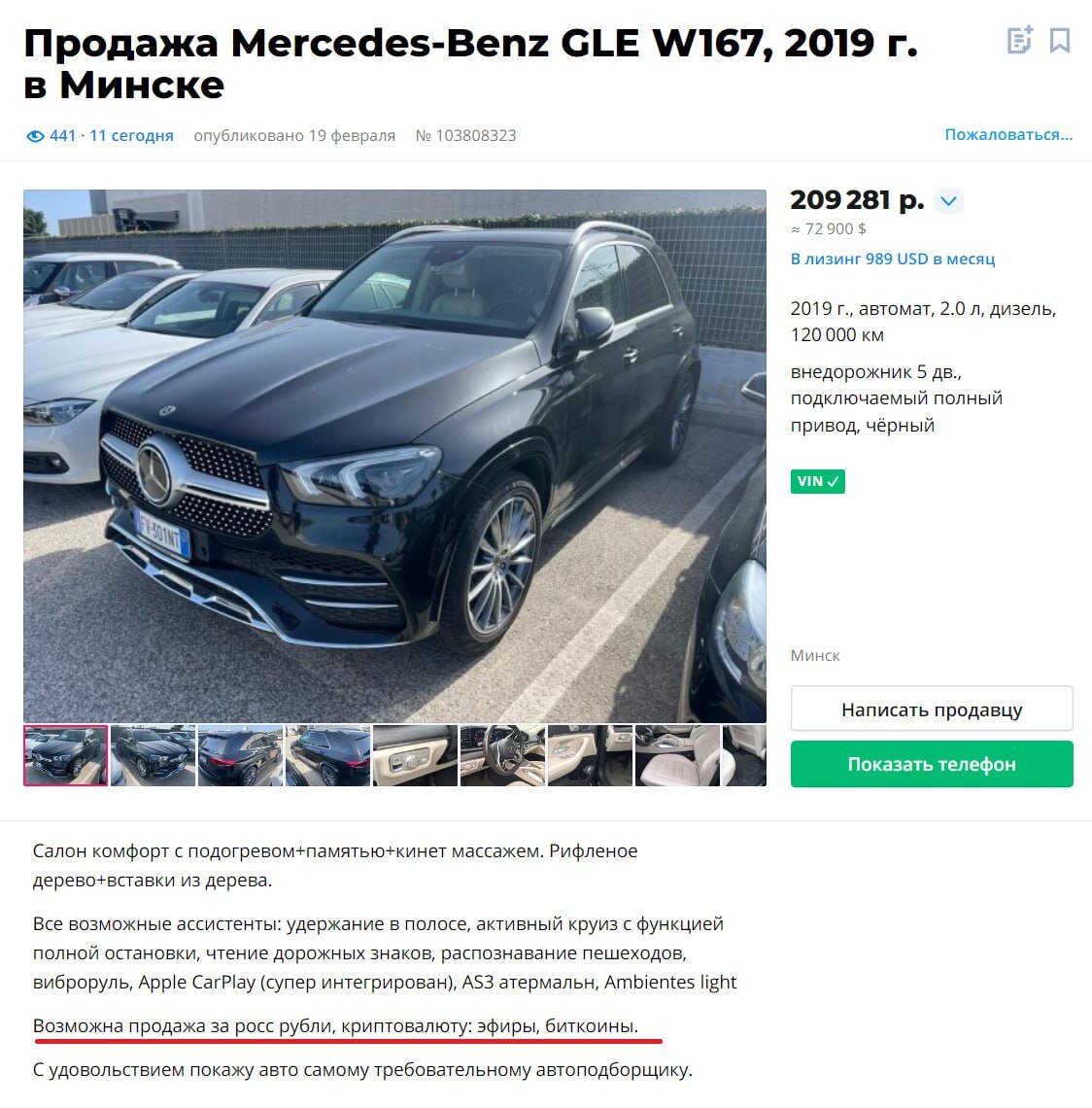Image resolution: width=1092 pixels, height=1108 pixels.
Task: Click the green Показать телефон button
Action: coord(932,764)
